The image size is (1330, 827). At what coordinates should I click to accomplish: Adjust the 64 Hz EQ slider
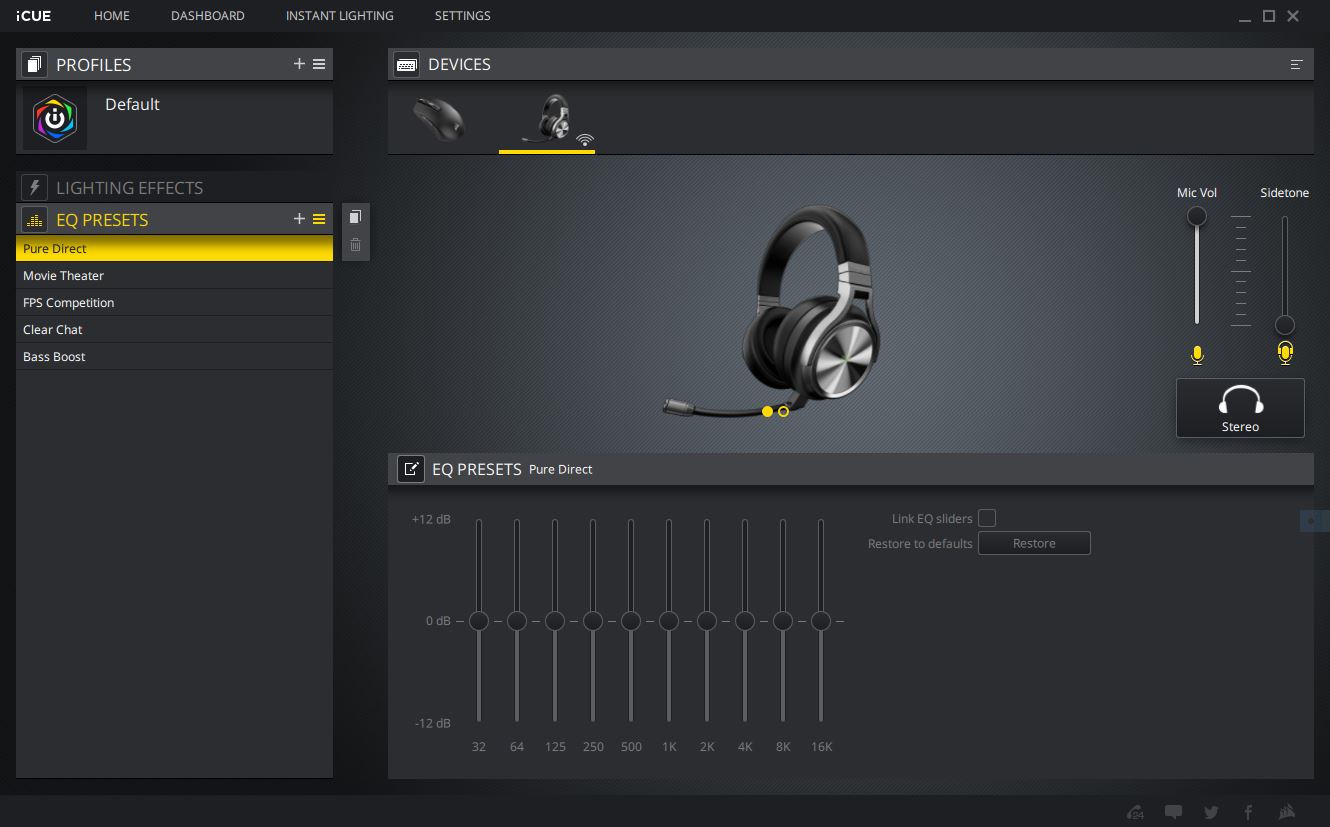pos(516,621)
